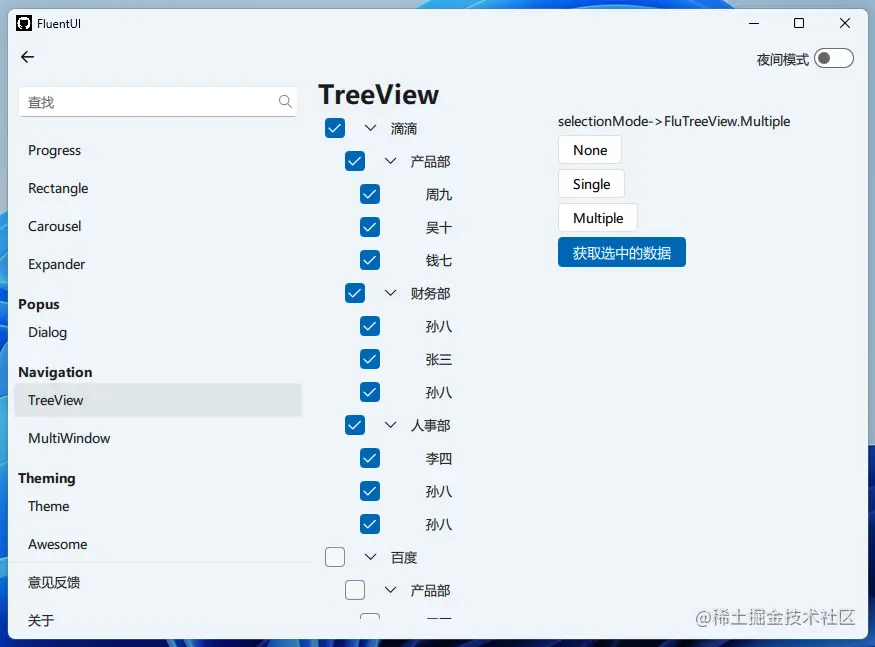Screen dimensions: 875x647
Task: Expand the 百度 tree node chevron
Action: (368, 557)
